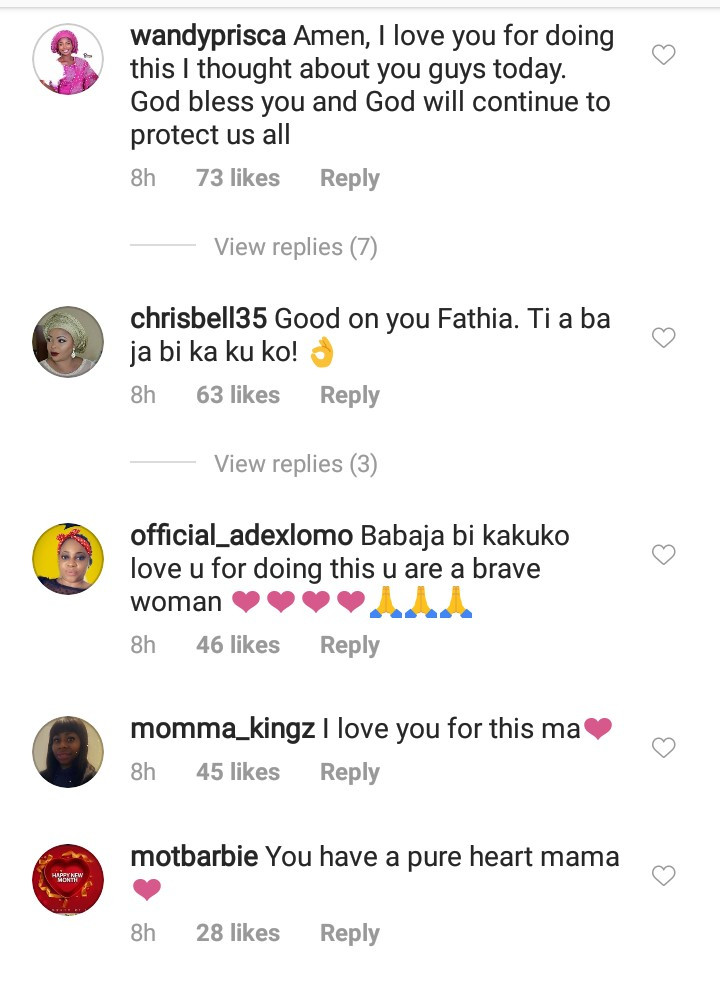
Task: Open wandyprisca's profile picture
Action: point(68,59)
